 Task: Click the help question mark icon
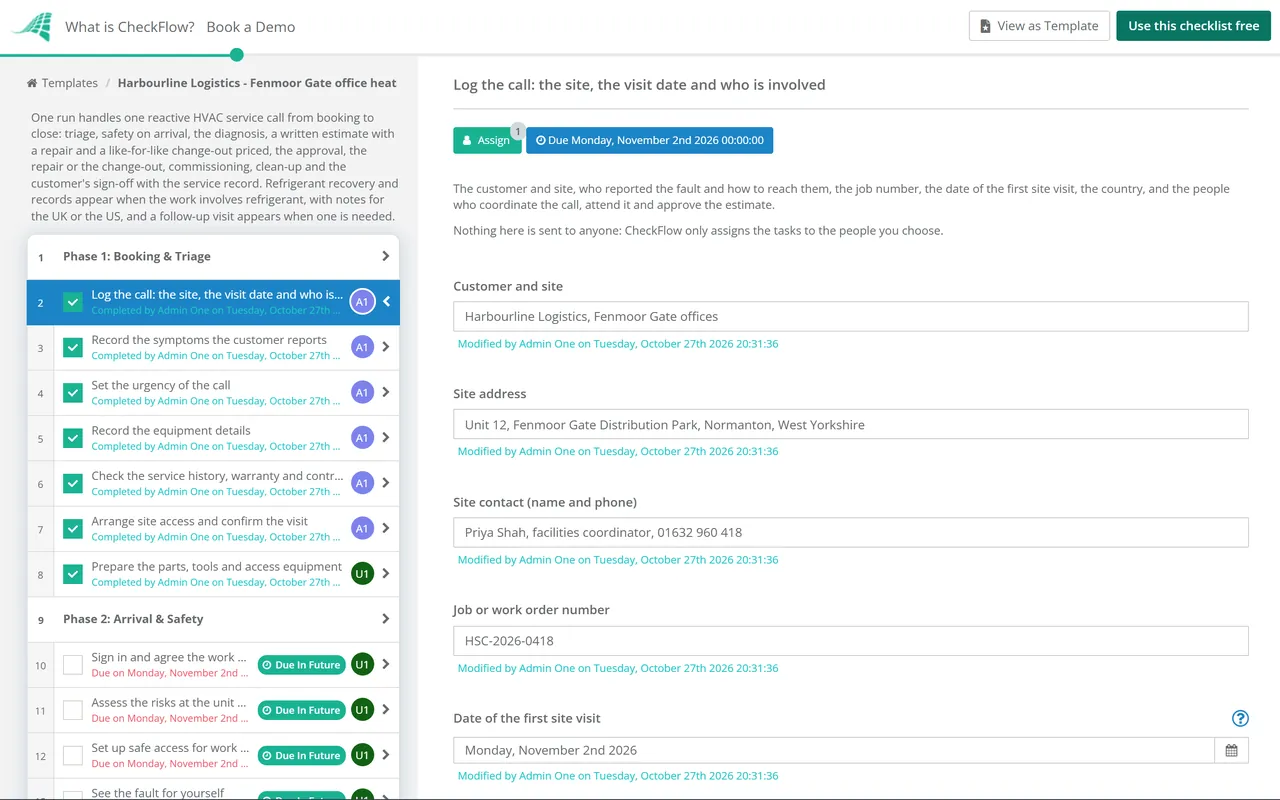point(1240,718)
